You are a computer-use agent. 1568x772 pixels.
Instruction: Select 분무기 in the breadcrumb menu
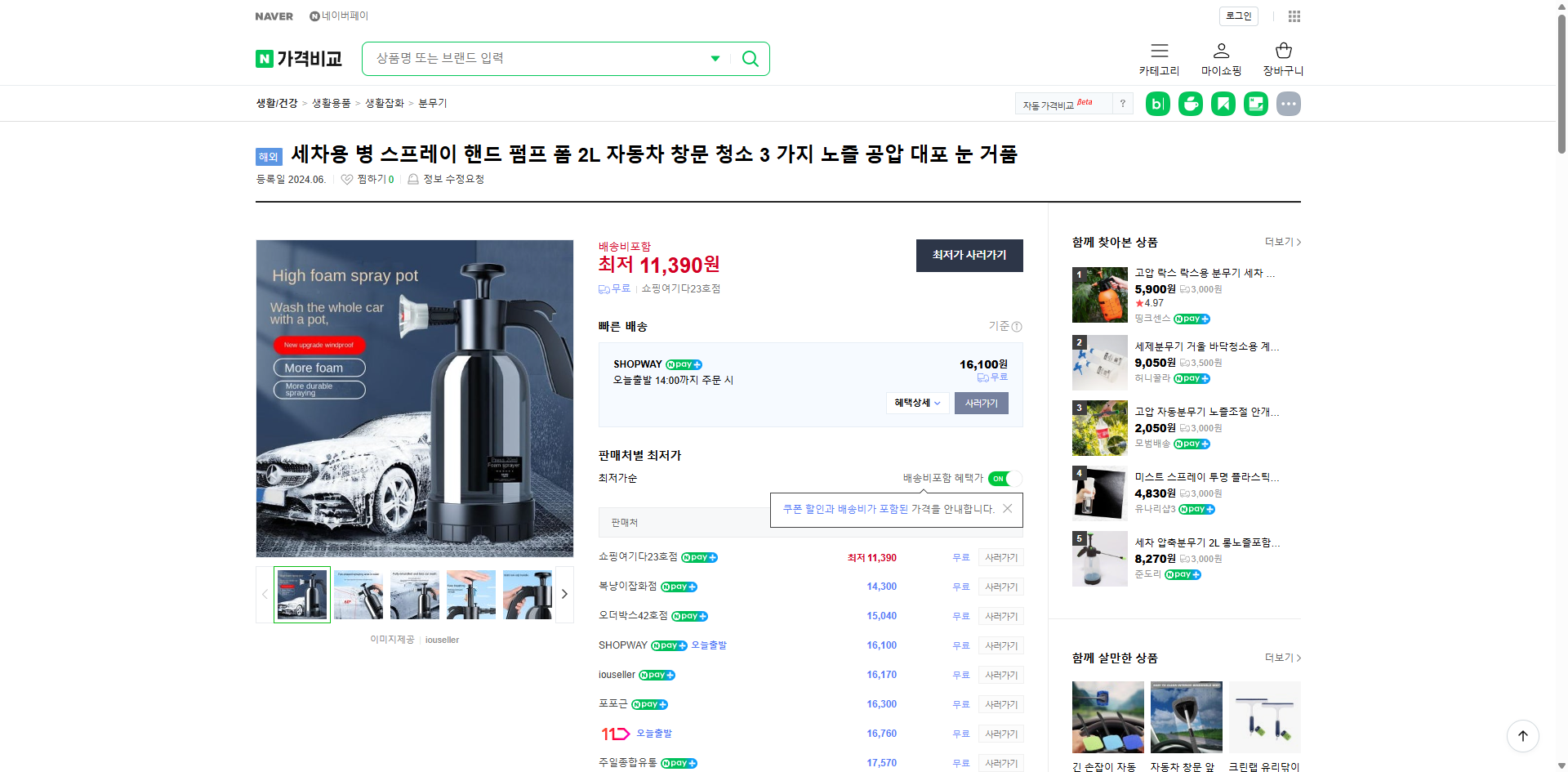[x=432, y=103]
